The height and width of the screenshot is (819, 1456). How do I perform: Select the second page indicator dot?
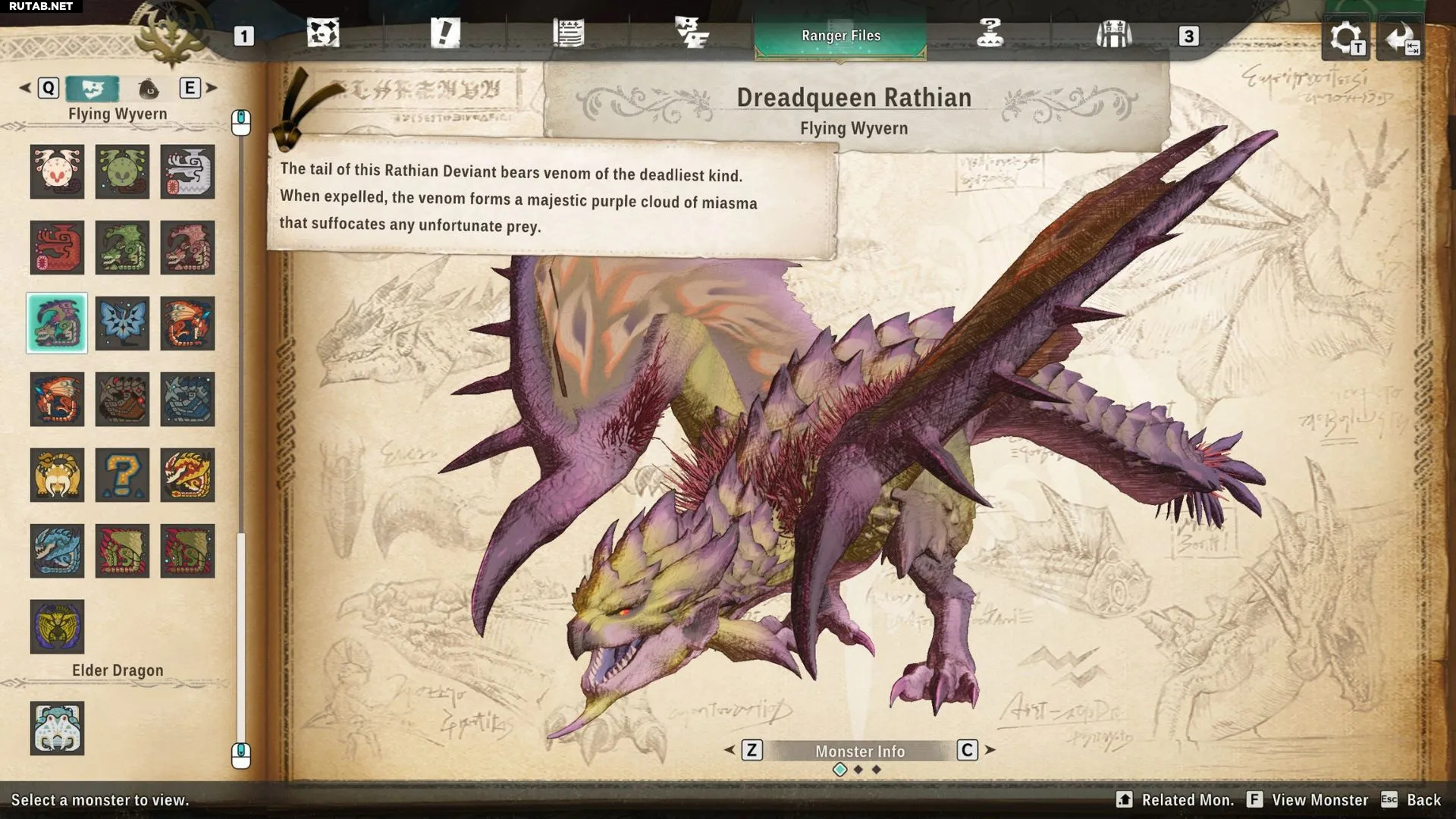point(858,770)
